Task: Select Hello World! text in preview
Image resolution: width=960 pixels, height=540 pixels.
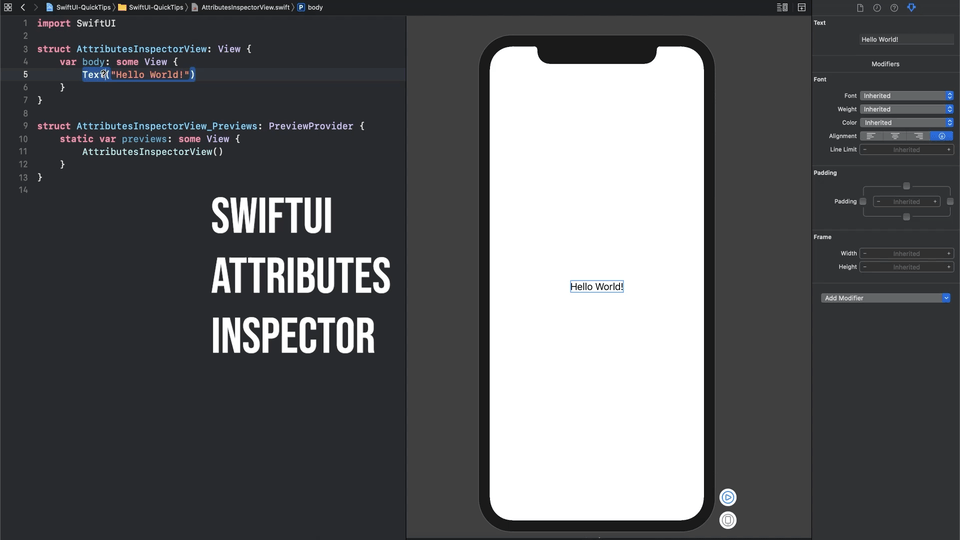Action: [x=597, y=287]
